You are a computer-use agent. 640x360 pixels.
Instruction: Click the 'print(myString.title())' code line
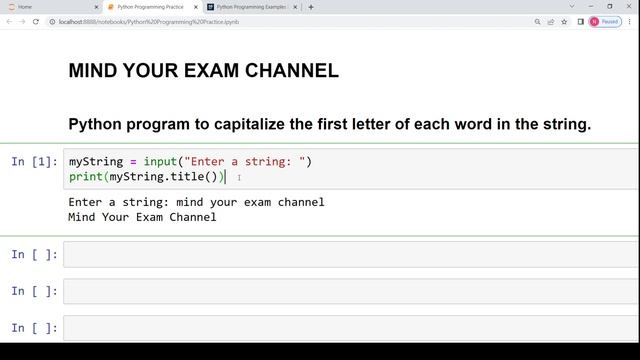coord(147,177)
